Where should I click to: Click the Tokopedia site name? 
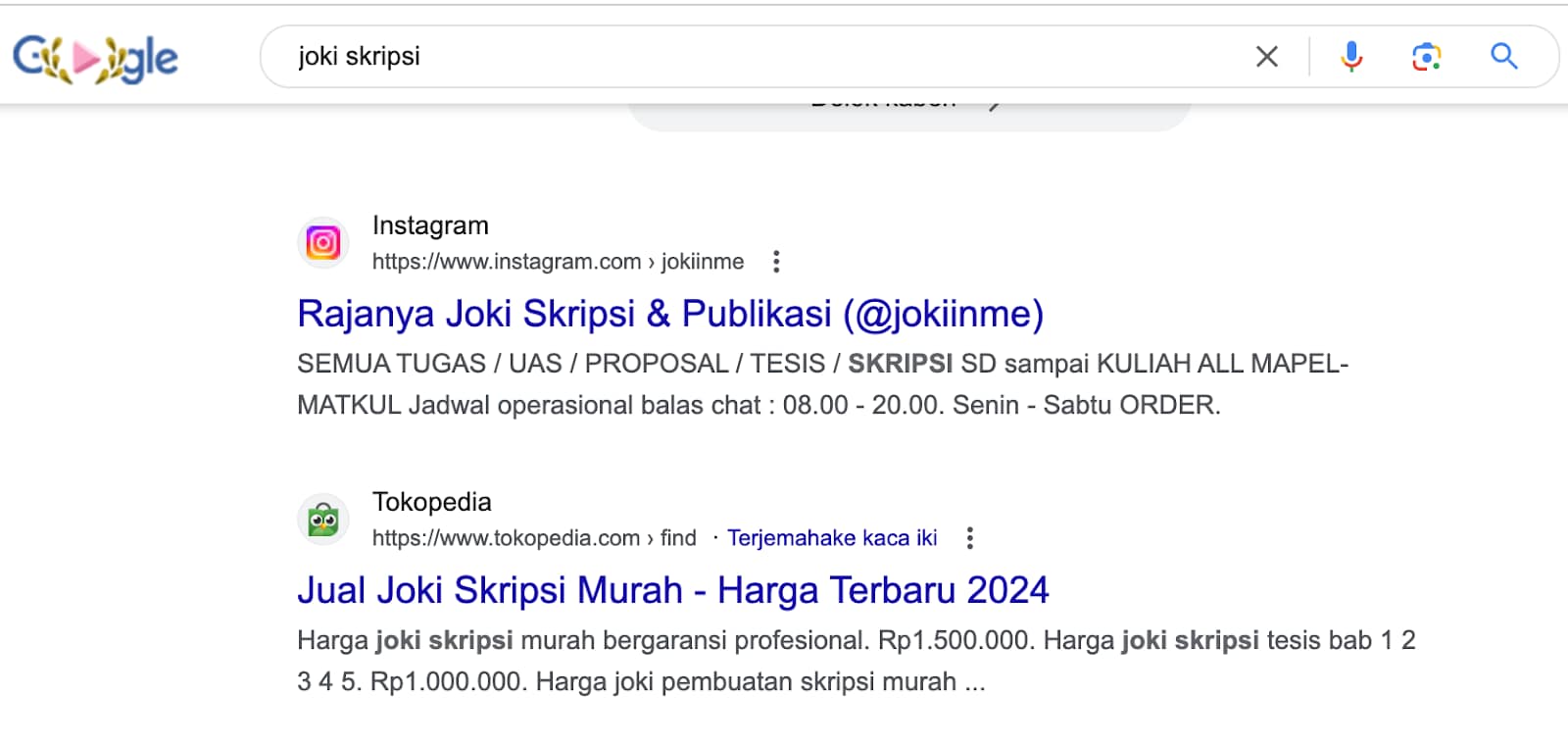[431, 502]
